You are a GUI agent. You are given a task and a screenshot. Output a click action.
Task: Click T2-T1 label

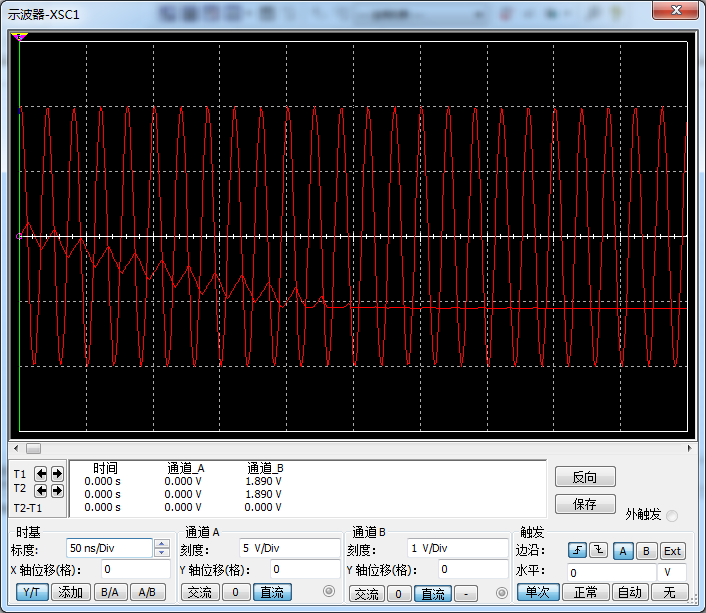(x=27, y=508)
